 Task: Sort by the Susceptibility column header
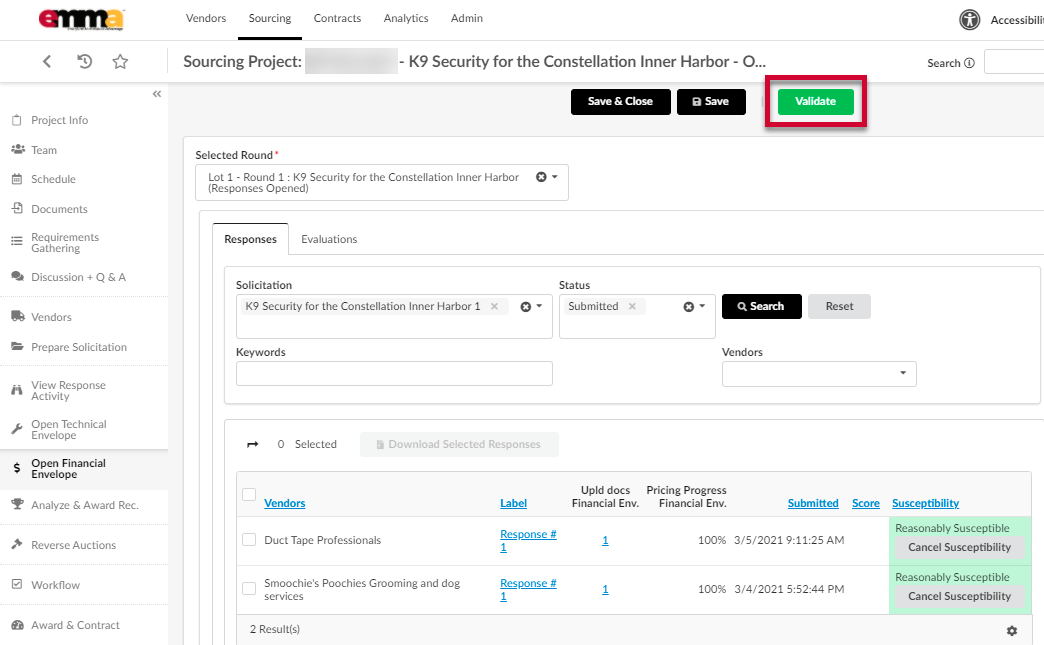coord(925,503)
